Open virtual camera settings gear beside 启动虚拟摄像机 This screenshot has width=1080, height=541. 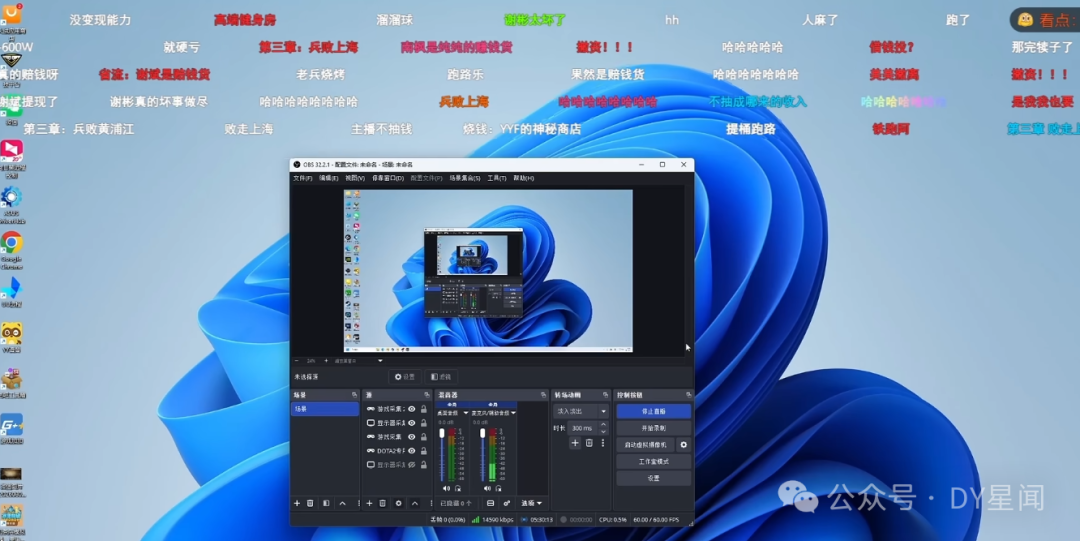pos(683,445)
